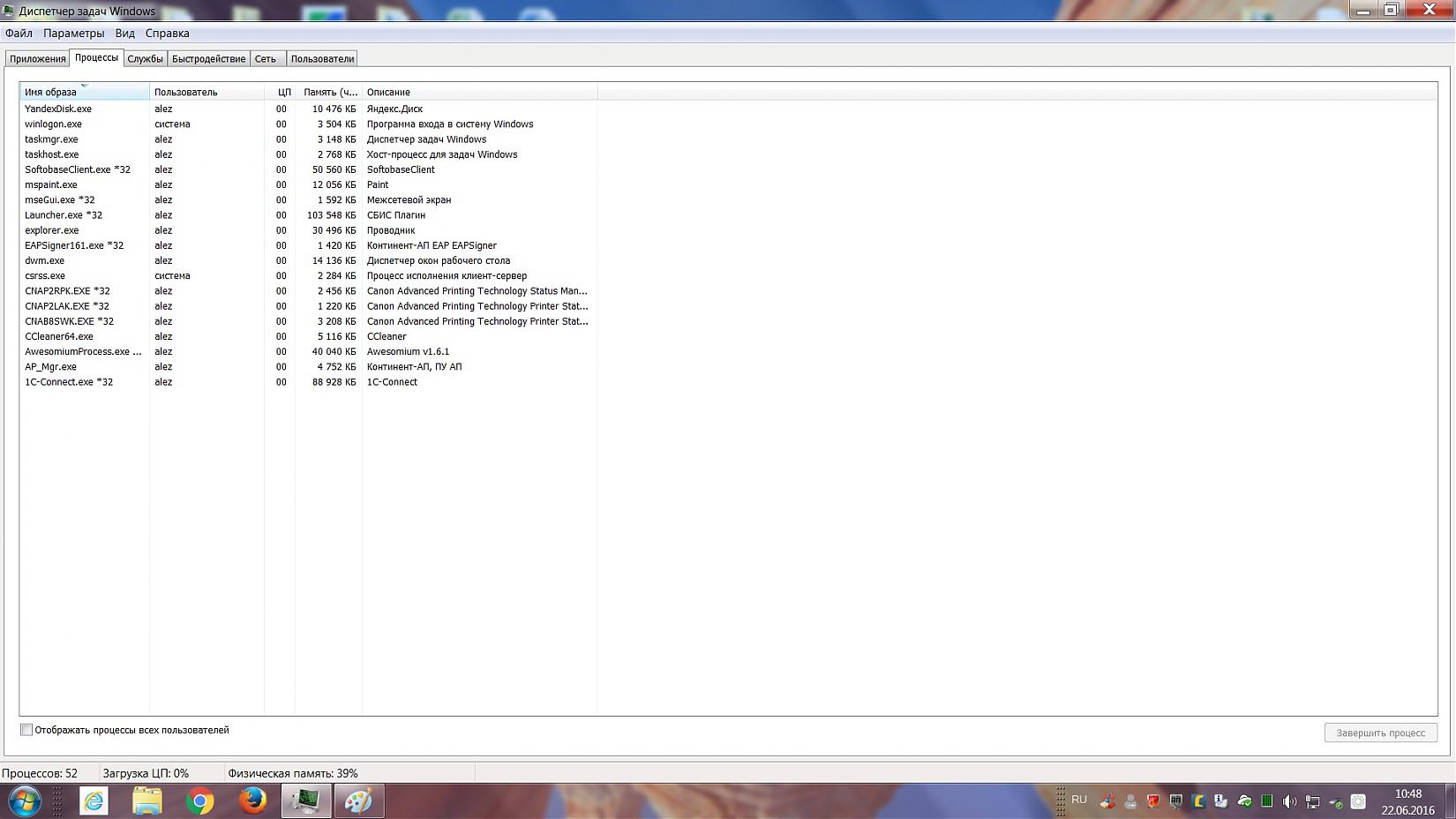
Task: Open the volume speaker tray icon
Action: point(1290,801)
